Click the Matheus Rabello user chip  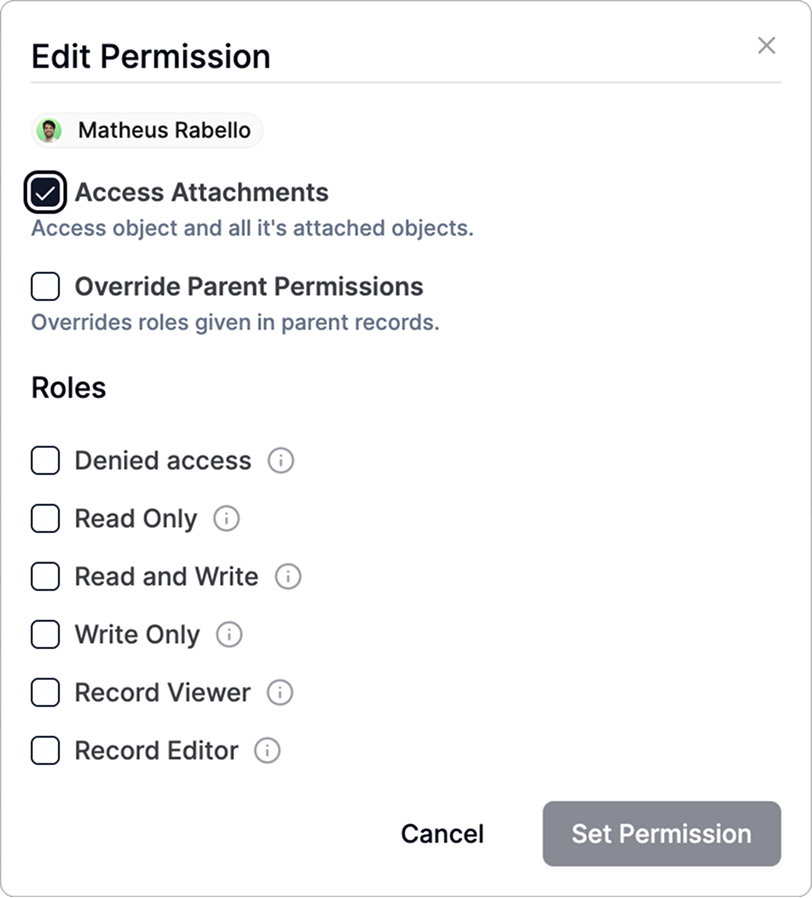(163, 131)
